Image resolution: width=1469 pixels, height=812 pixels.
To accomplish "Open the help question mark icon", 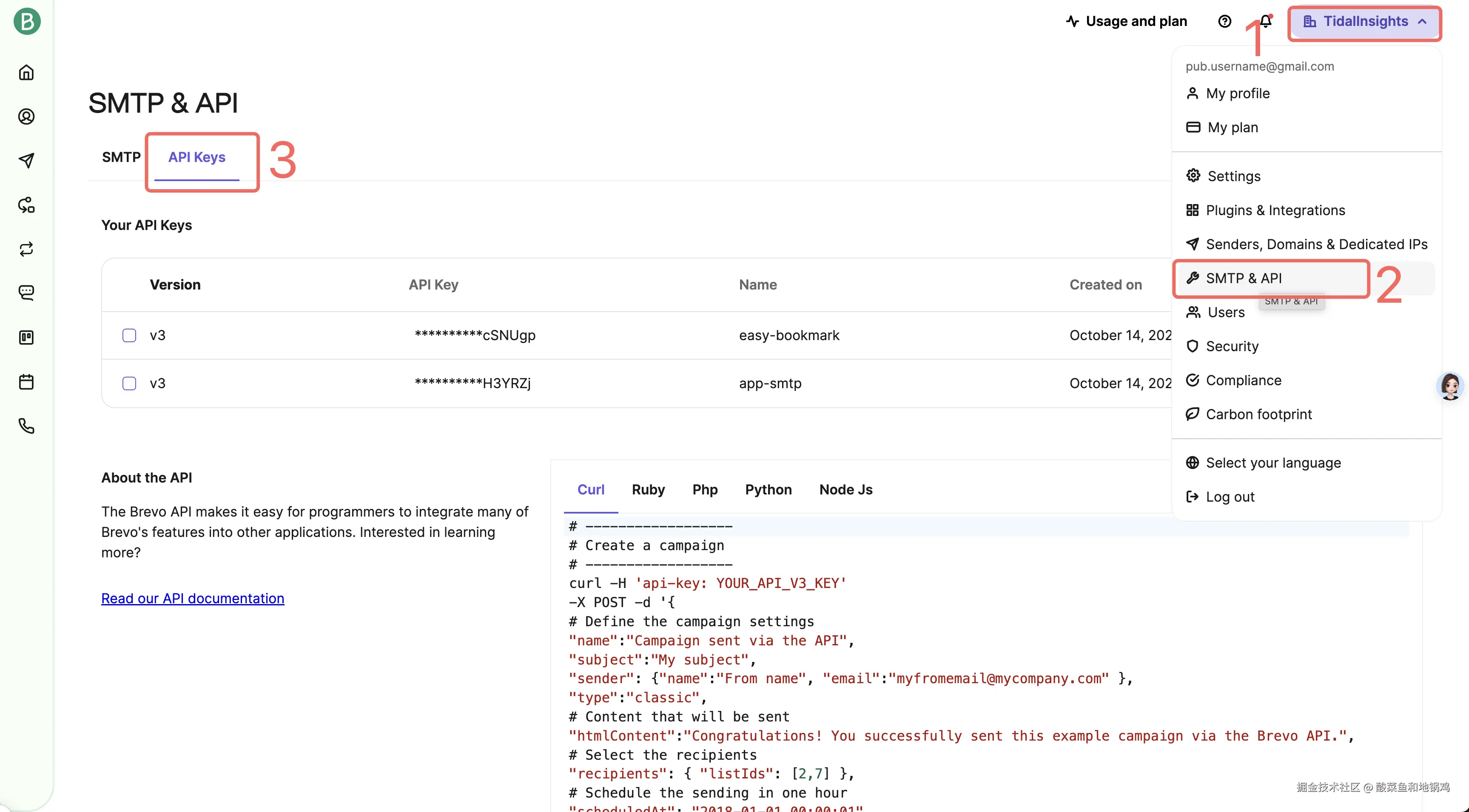I will (x=1224, y=21).
